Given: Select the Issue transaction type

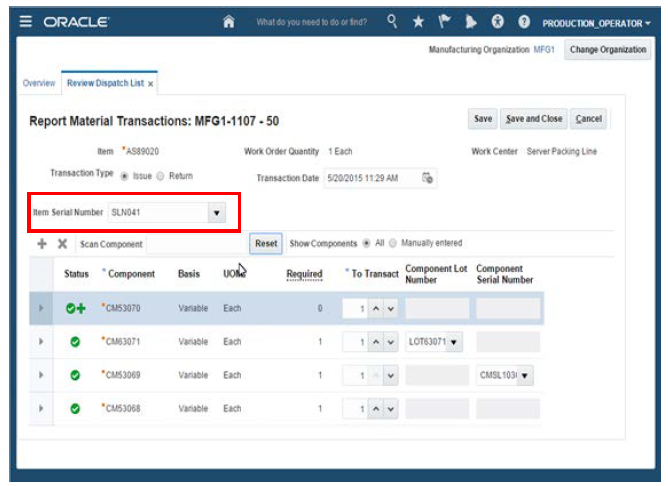Looking at the screenshot, I should (124, 176).
